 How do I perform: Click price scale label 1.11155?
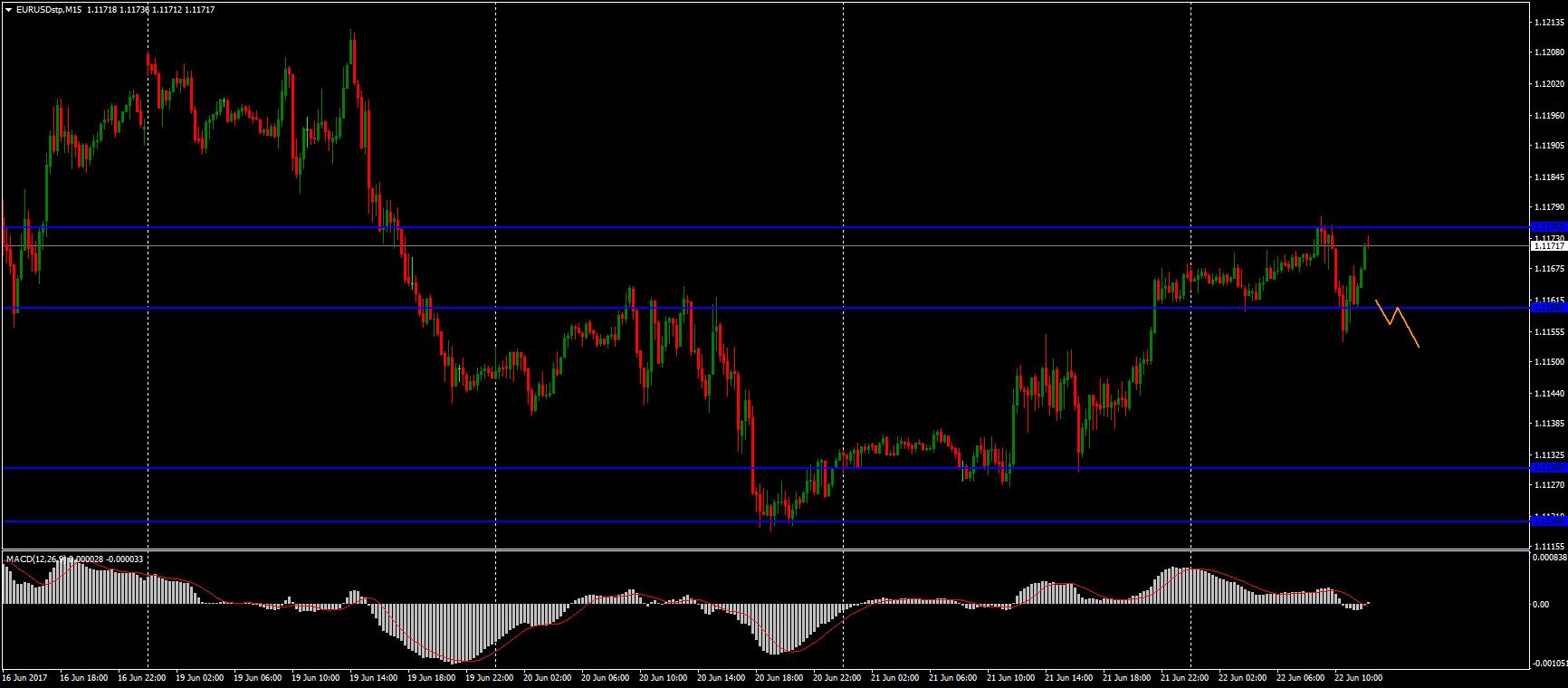1550,547
